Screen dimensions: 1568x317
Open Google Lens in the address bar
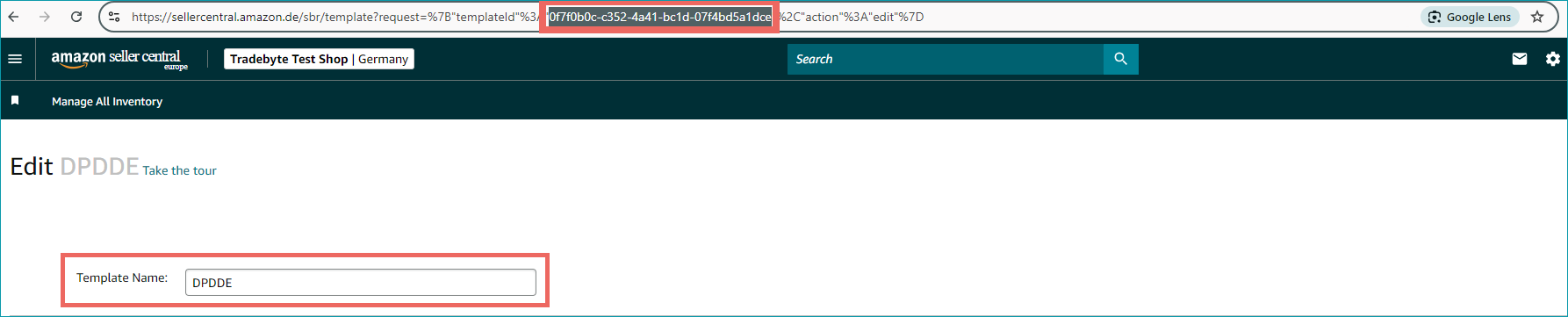tap(1470, 17)
